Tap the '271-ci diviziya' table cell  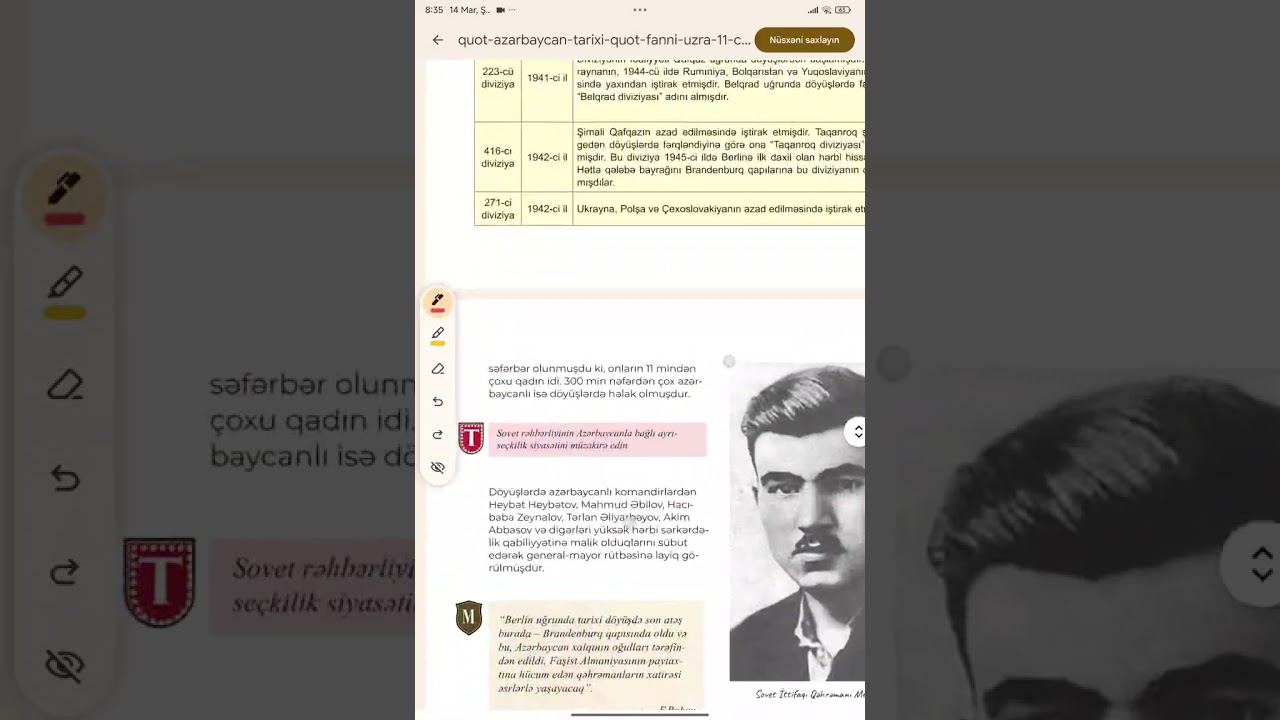coord(497,209)
